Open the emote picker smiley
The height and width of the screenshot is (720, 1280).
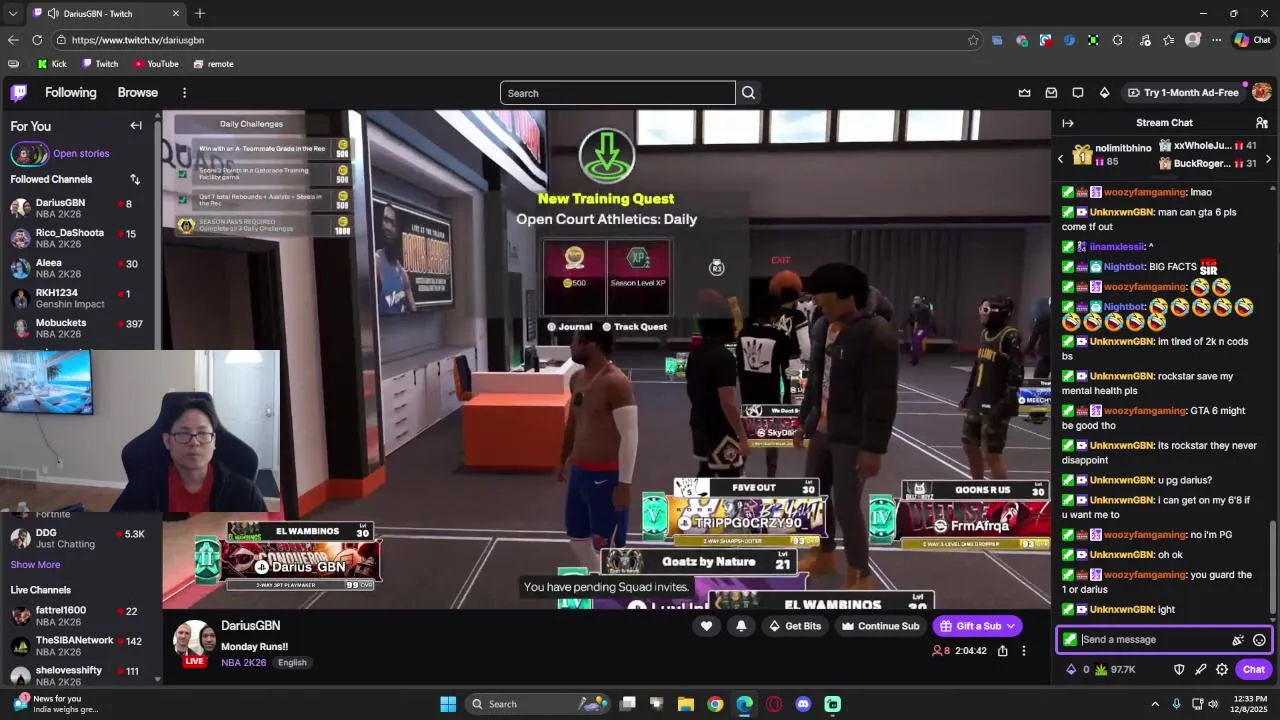1259,640
